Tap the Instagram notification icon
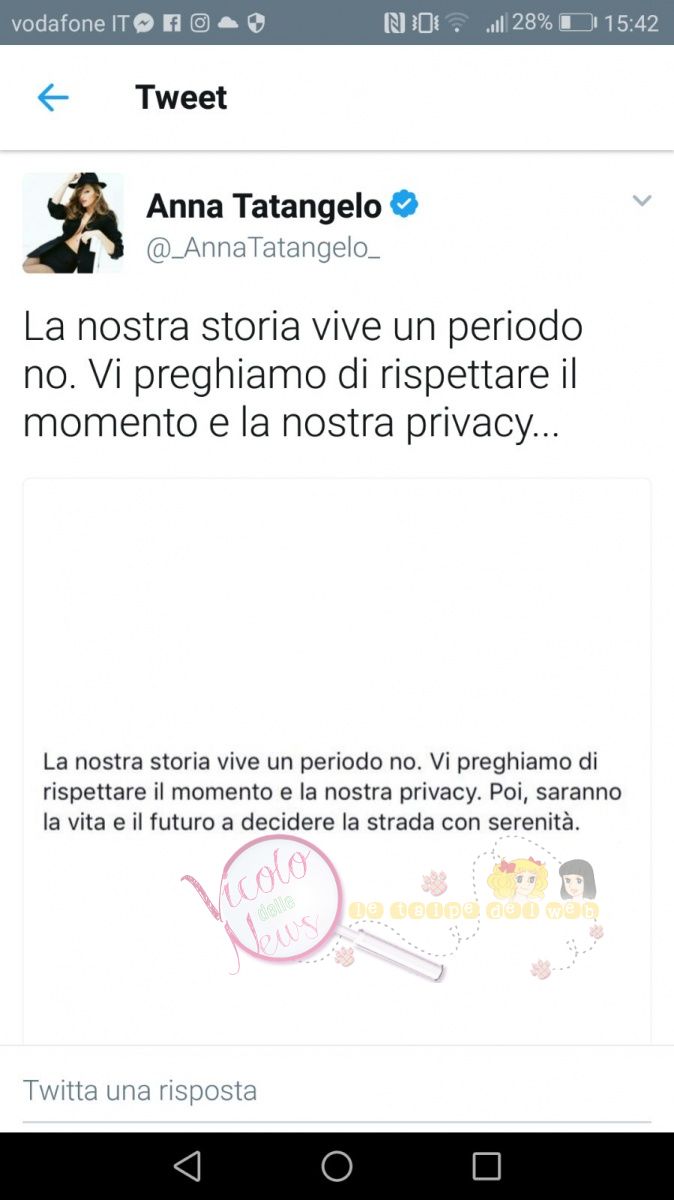This screenshot has width=674, height=1200. (x=200, y=22)
